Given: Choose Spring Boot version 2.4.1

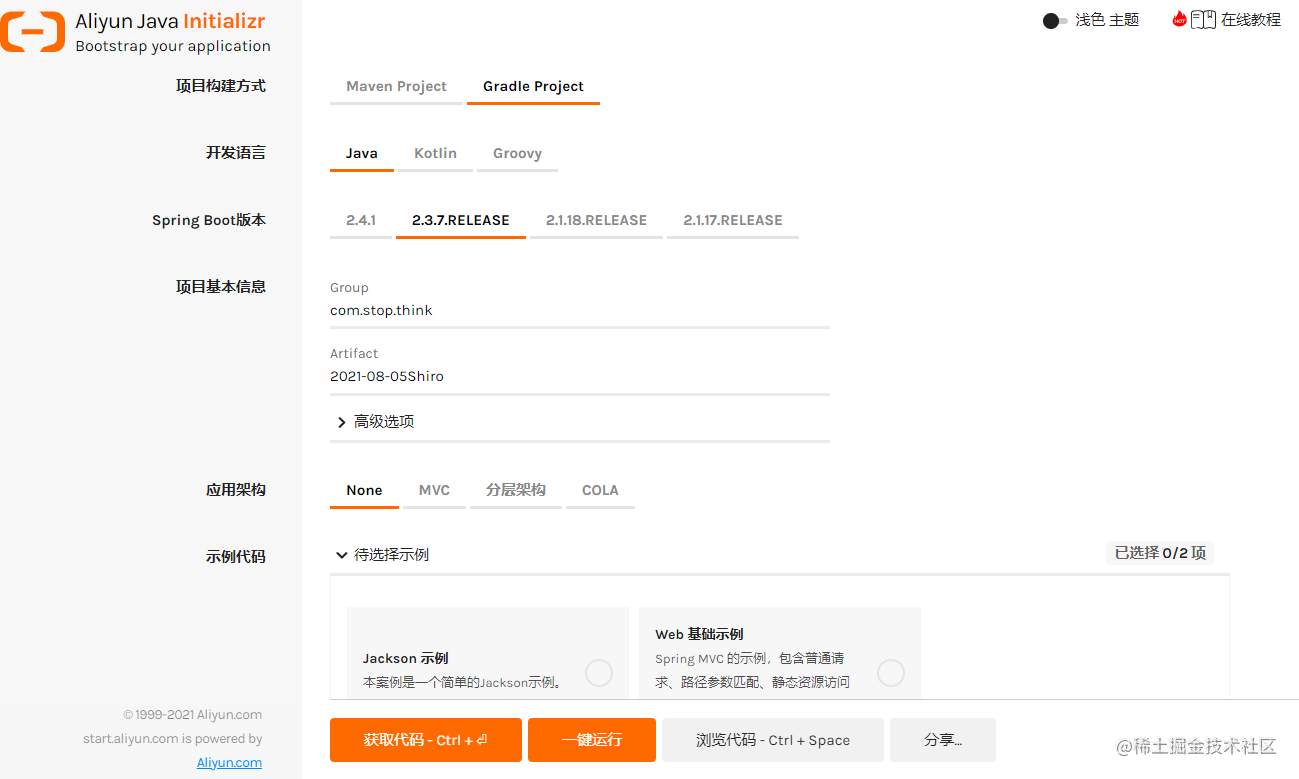Looking at the screenshot, I should (360, 220).
